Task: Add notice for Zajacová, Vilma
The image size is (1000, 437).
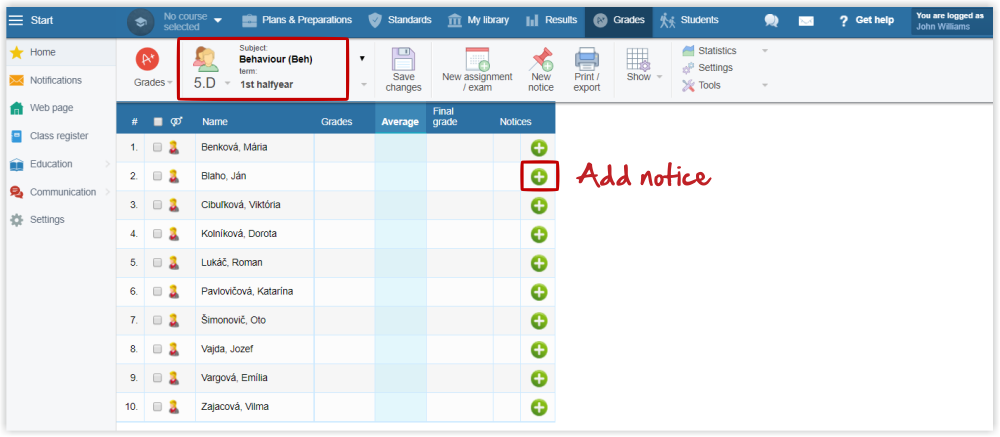Action: tap(539, 407)
